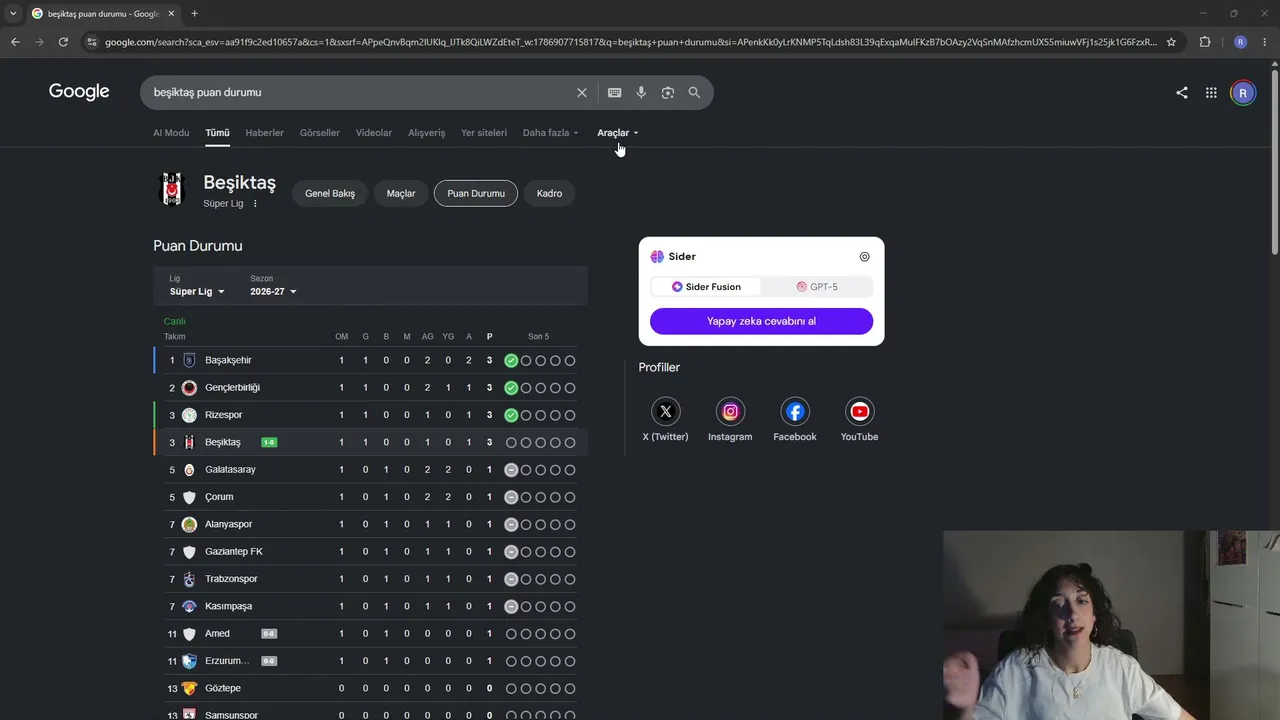The width and height of the screenshot is (1280, 720).
Task: Click Beşiktaş live 1-0 score badge
Action: click(x=269, y=442)
